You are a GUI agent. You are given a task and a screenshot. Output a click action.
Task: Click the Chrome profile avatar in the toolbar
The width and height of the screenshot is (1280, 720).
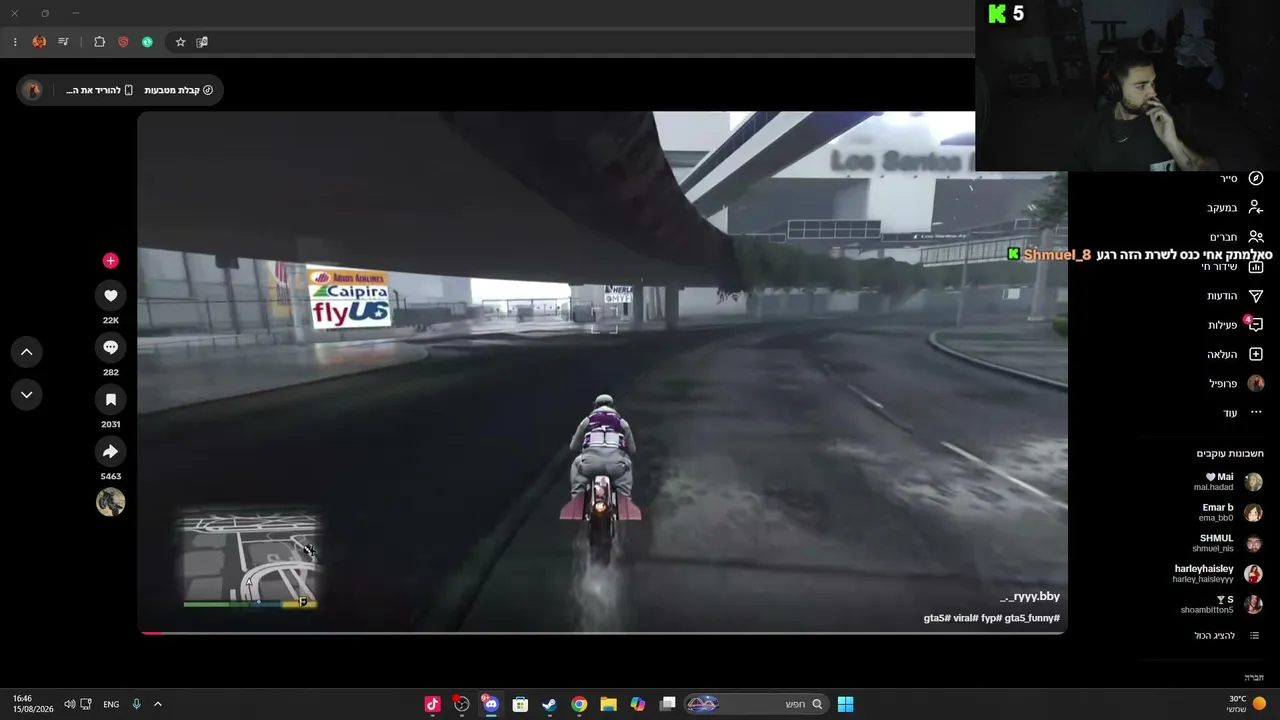coord(39,42)
